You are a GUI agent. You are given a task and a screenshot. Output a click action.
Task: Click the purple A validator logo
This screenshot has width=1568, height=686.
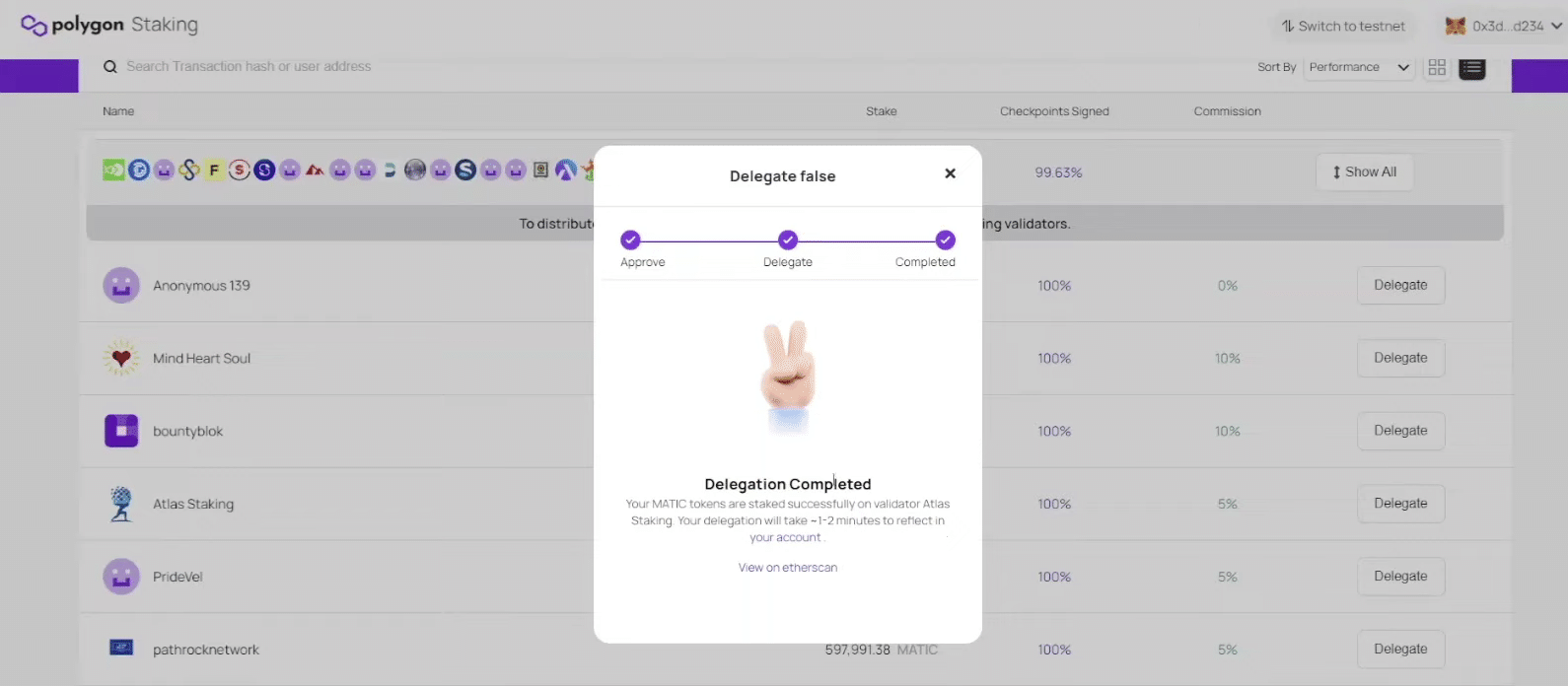point(566,171)
